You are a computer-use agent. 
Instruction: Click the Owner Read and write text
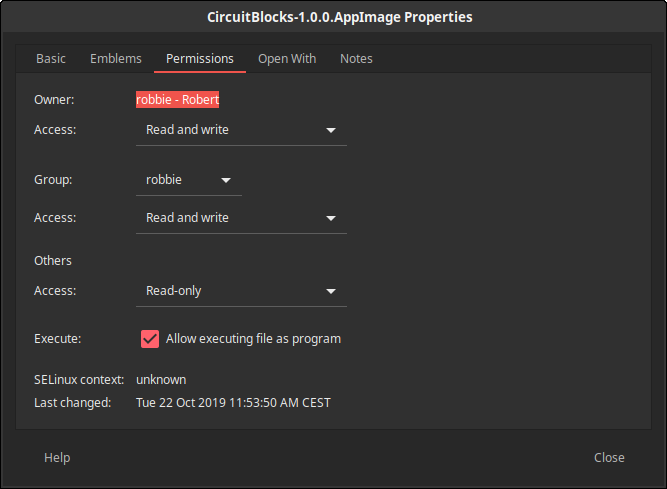click(187, 130)
